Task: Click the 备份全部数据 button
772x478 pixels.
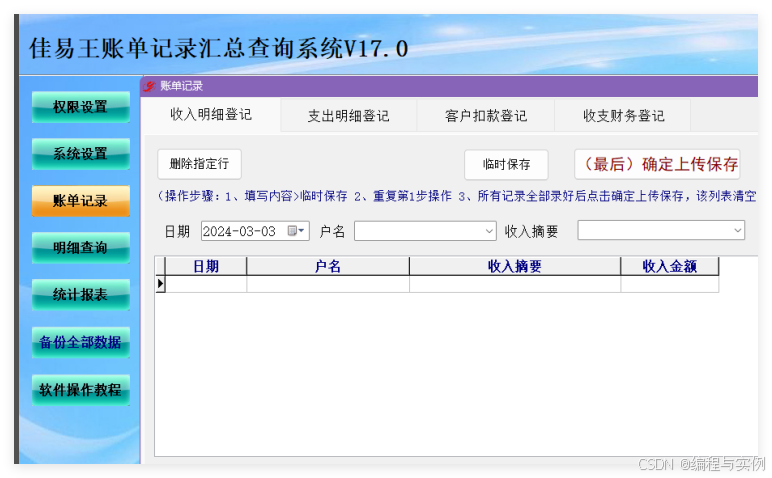Action: 81,342
